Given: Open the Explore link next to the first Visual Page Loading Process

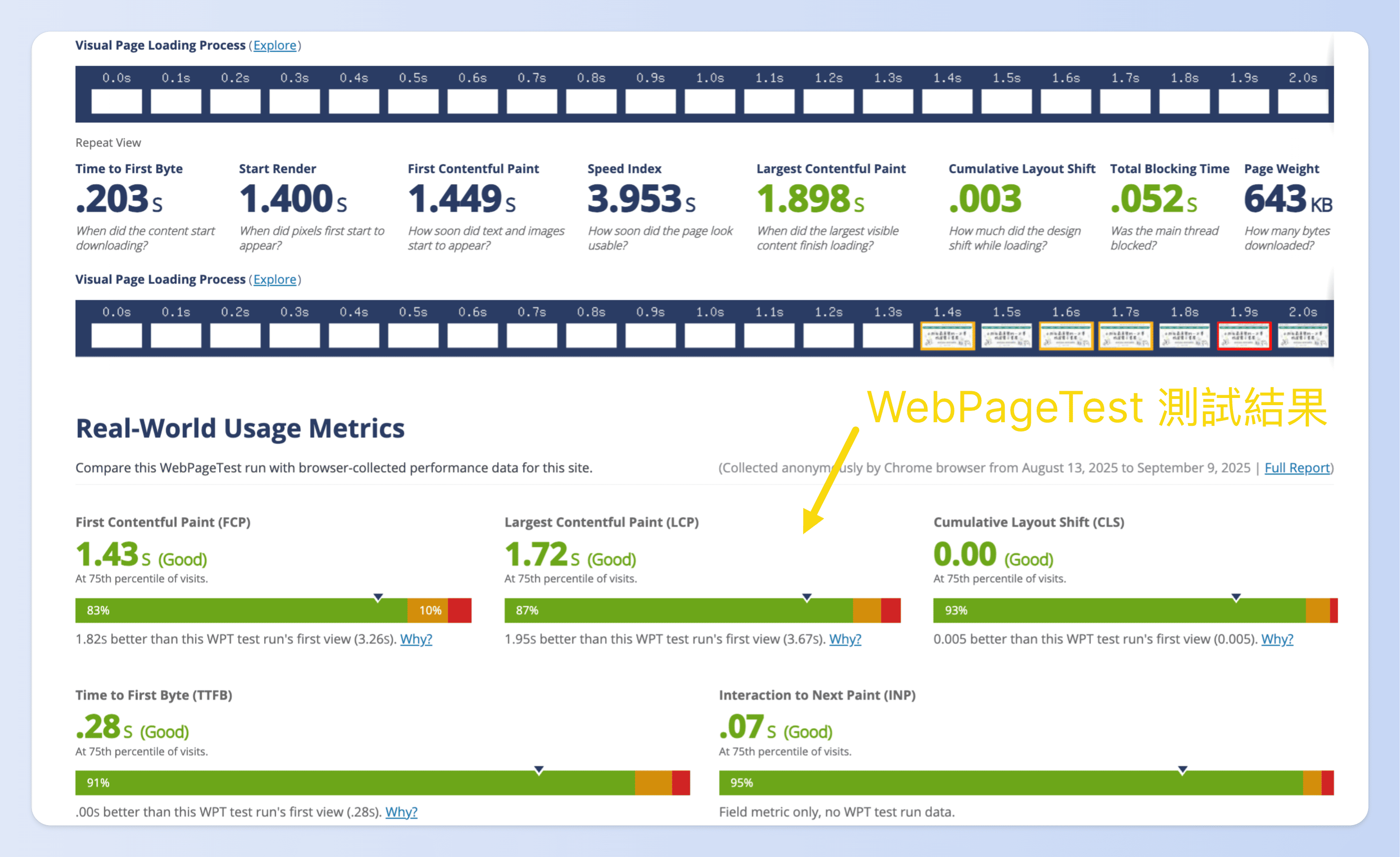Looking at the screenshot, I should coord(275,45).
